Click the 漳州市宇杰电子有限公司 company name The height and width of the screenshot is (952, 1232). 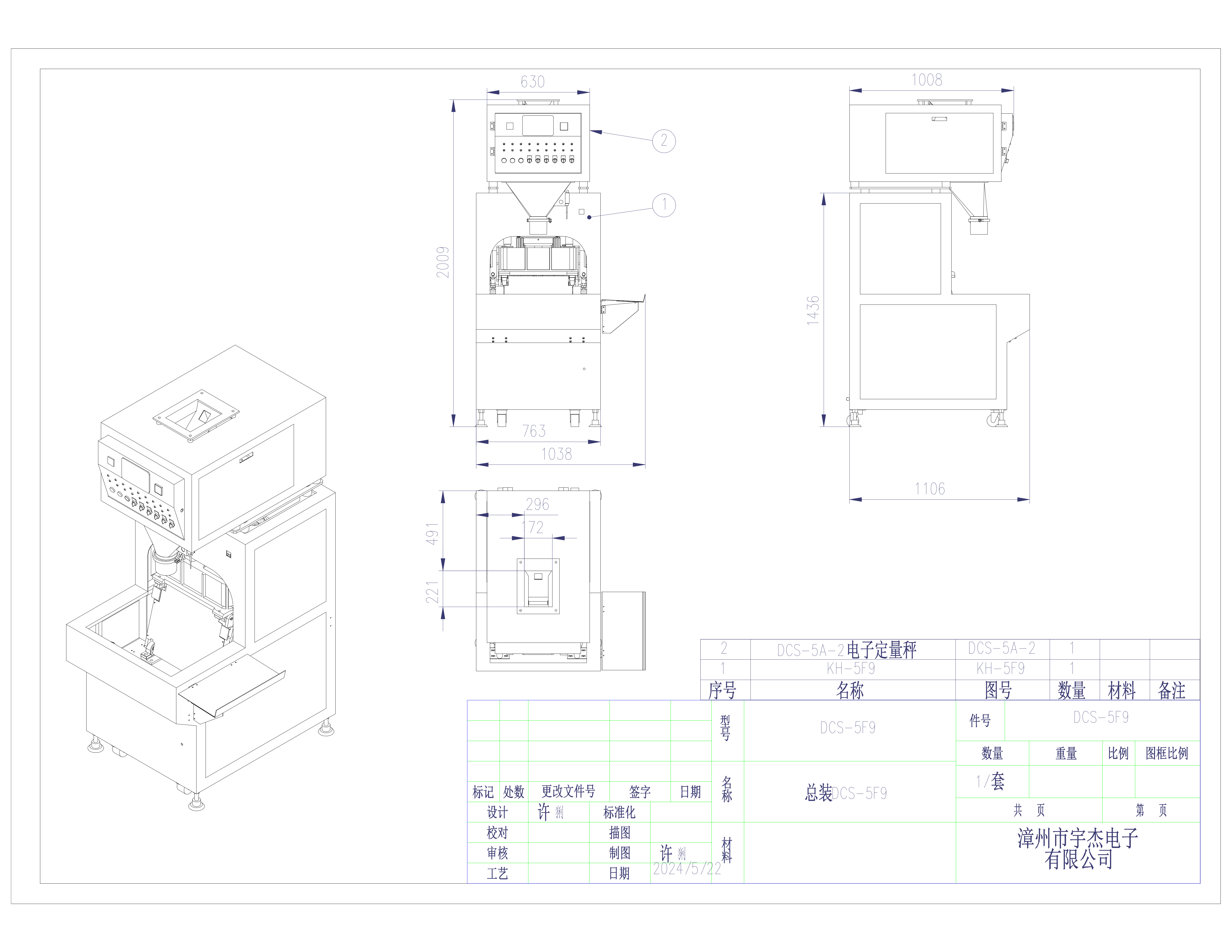[x=1078, y=849]
